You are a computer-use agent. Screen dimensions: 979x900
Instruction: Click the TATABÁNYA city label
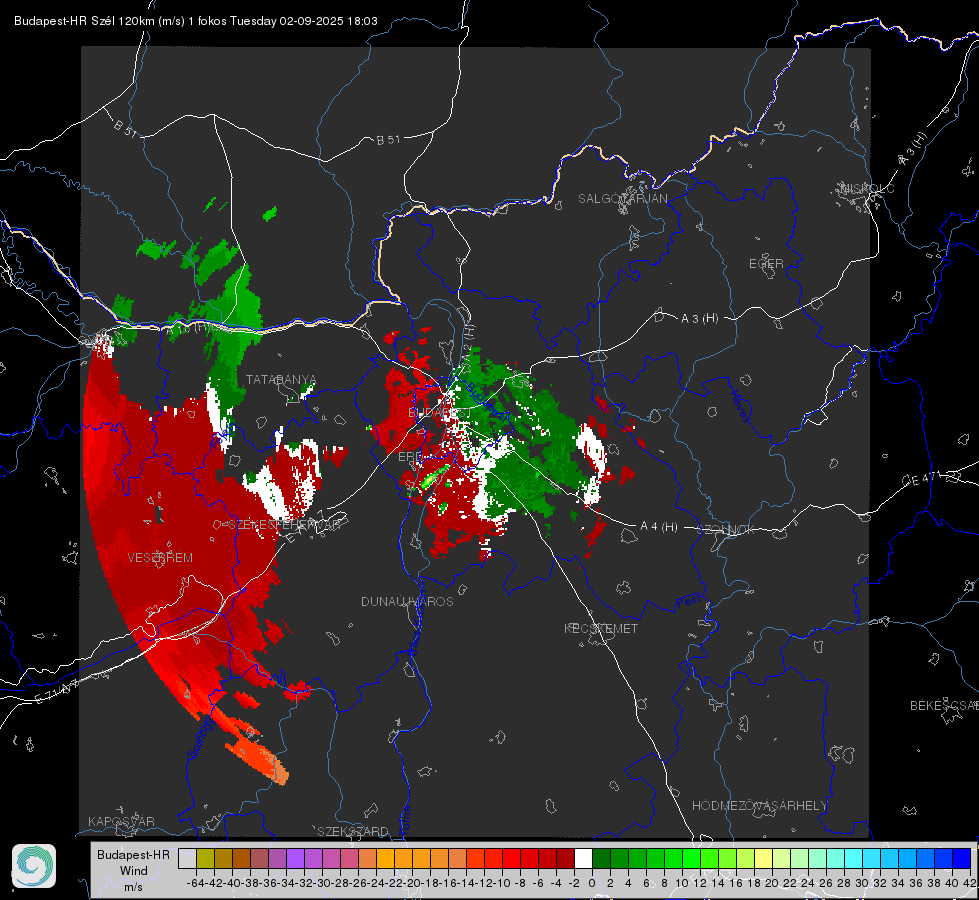[281, 380]
